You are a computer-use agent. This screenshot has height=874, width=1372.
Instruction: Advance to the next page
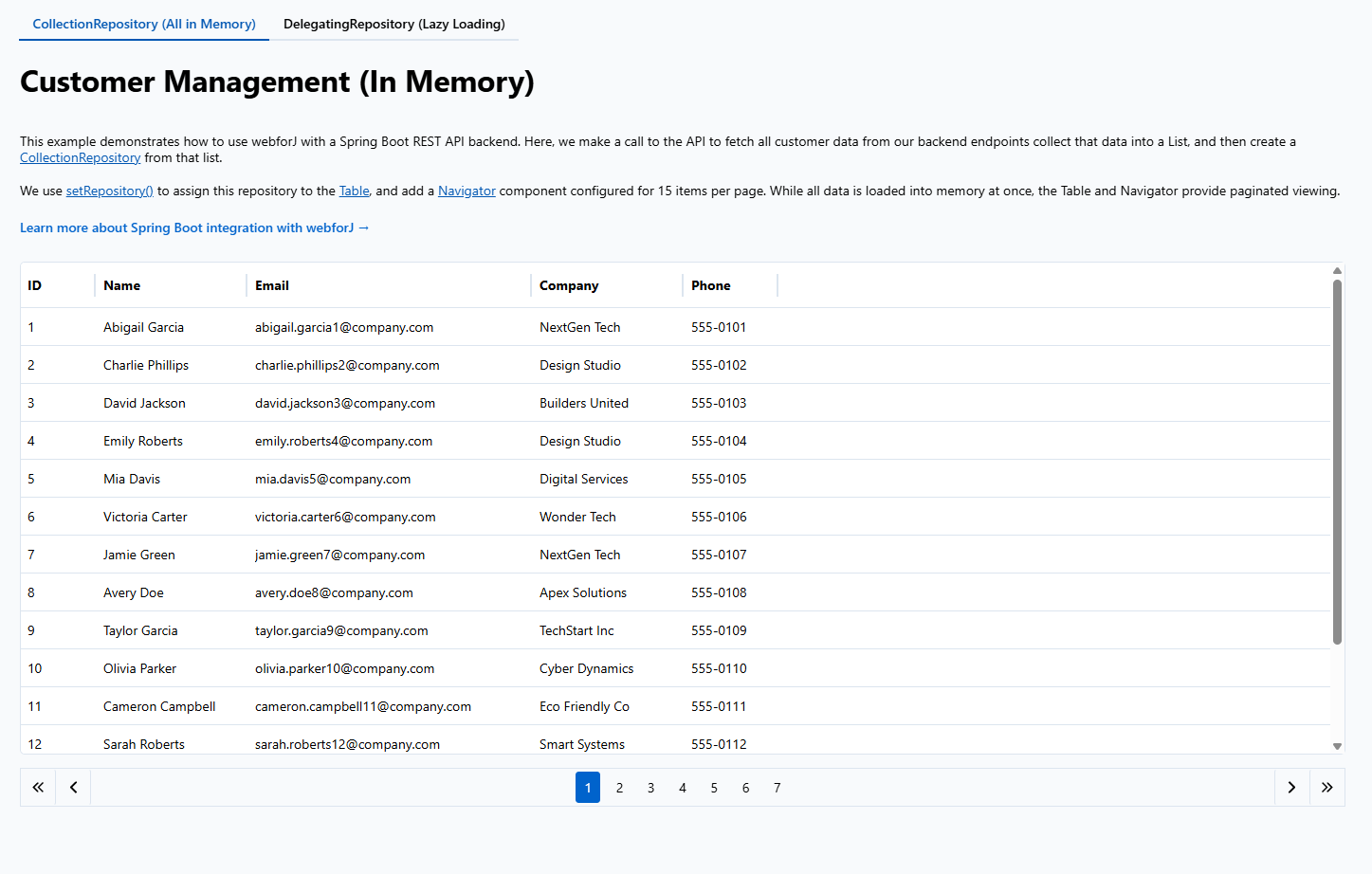(x=1291, y=788)
